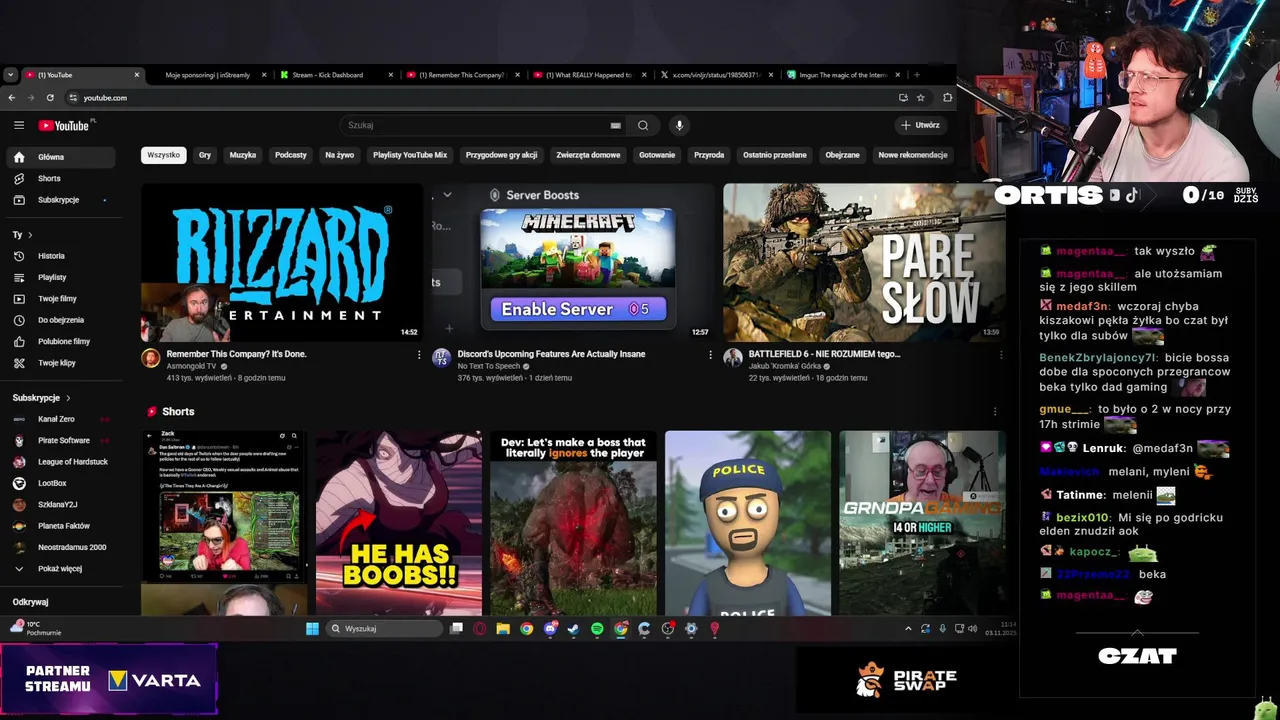Open Twoje klipy in the sidebar
1280x720 pixels.
click(63, 363)
